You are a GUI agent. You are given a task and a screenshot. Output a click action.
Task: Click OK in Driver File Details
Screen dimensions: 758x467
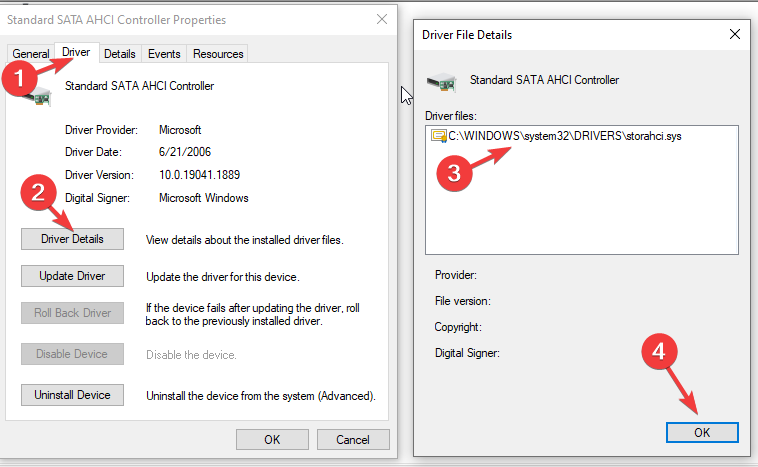click(x=702, y=432)
